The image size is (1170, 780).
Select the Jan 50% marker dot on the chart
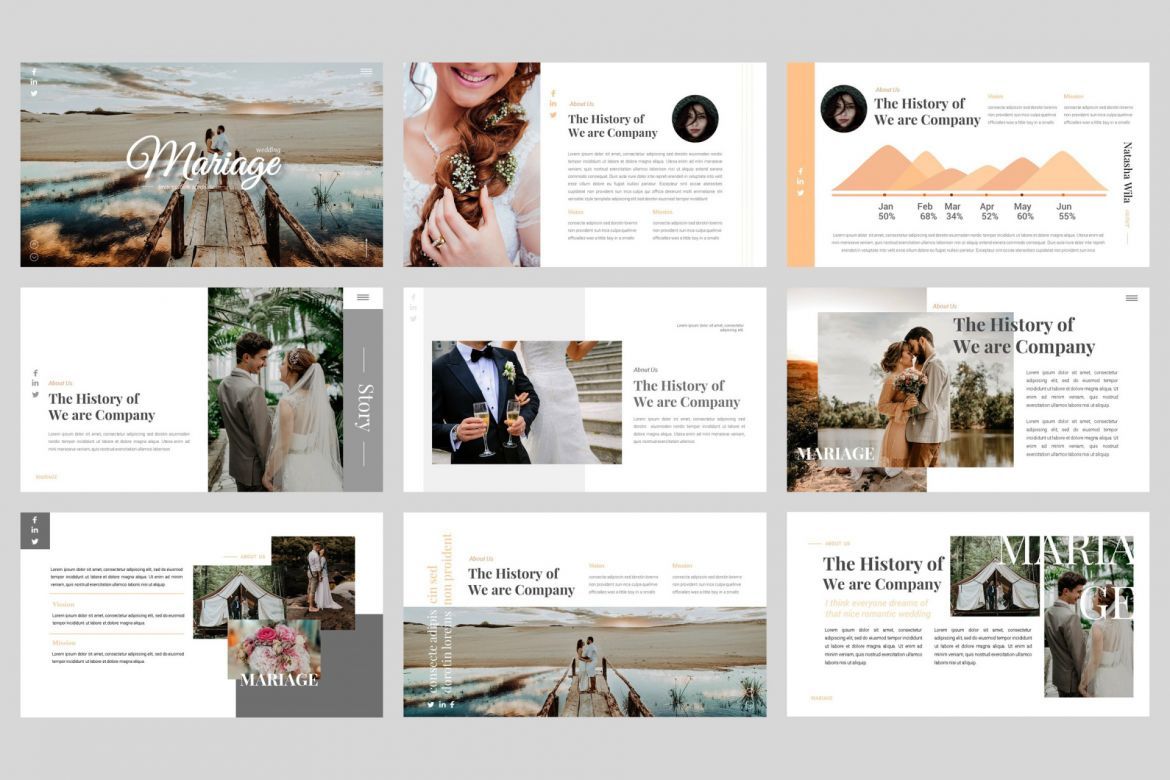tap(884, 194)
